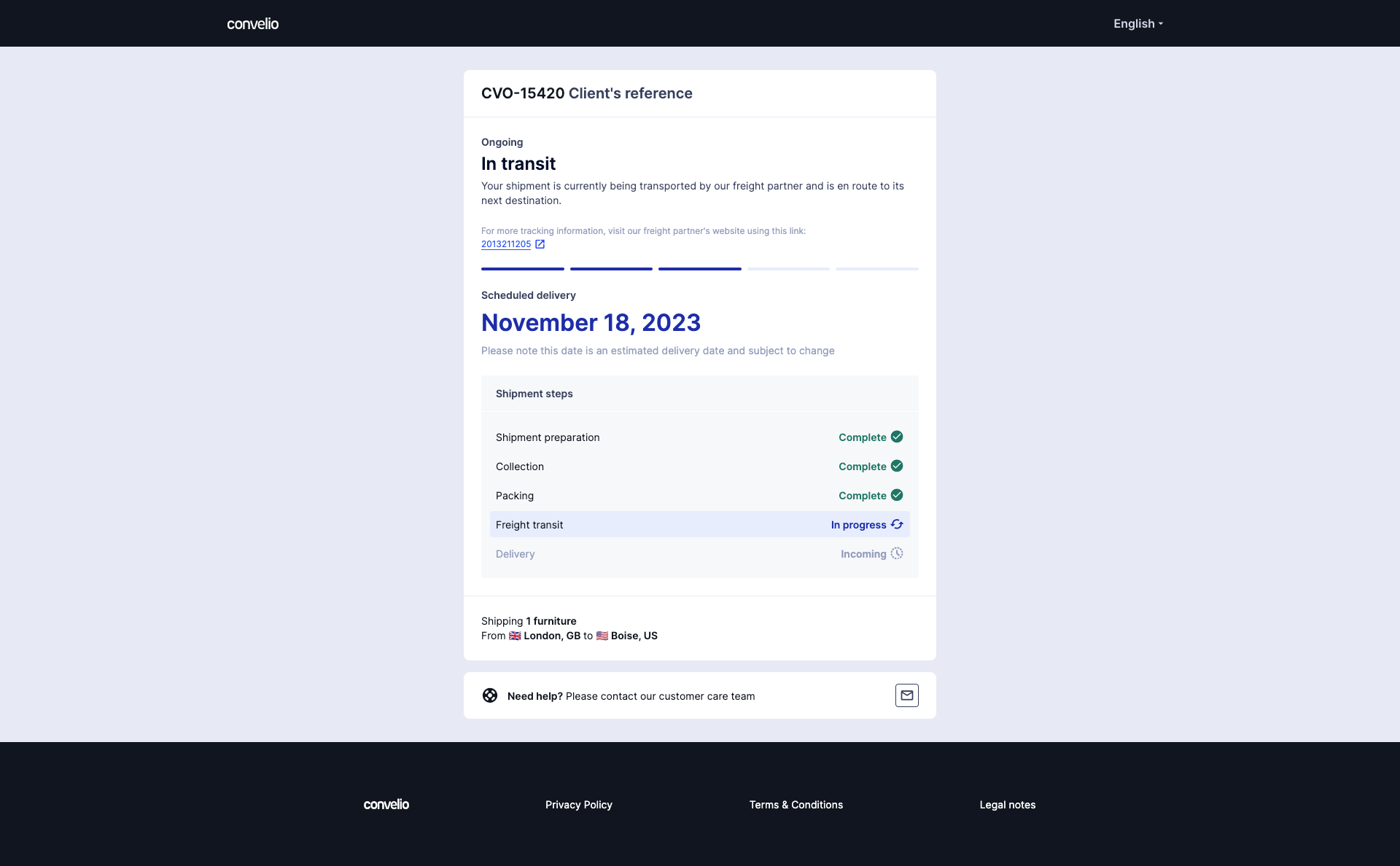Viewport: 1400px width, 866px height.
Task: Click the convelio logo in header
Action: (253, 23)
